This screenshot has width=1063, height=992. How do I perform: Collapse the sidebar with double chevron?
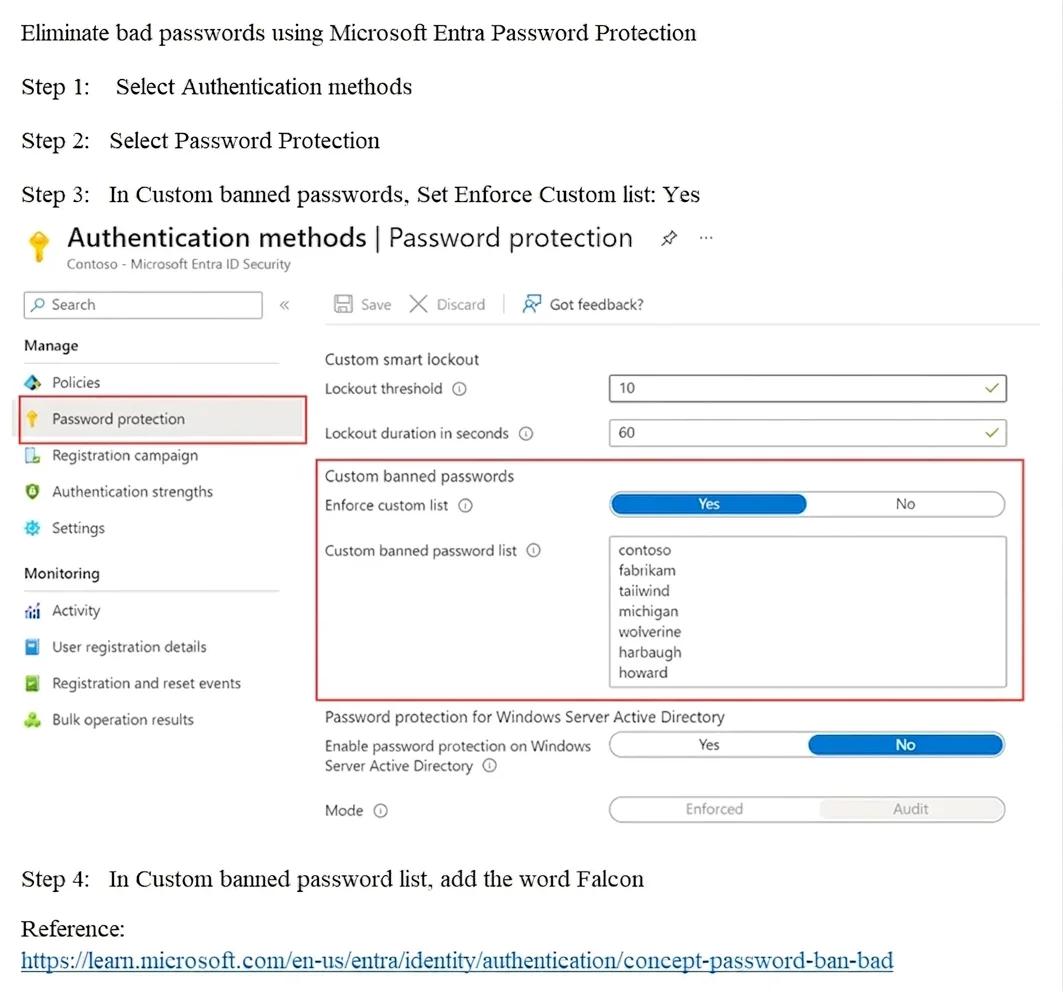[285, 305]
